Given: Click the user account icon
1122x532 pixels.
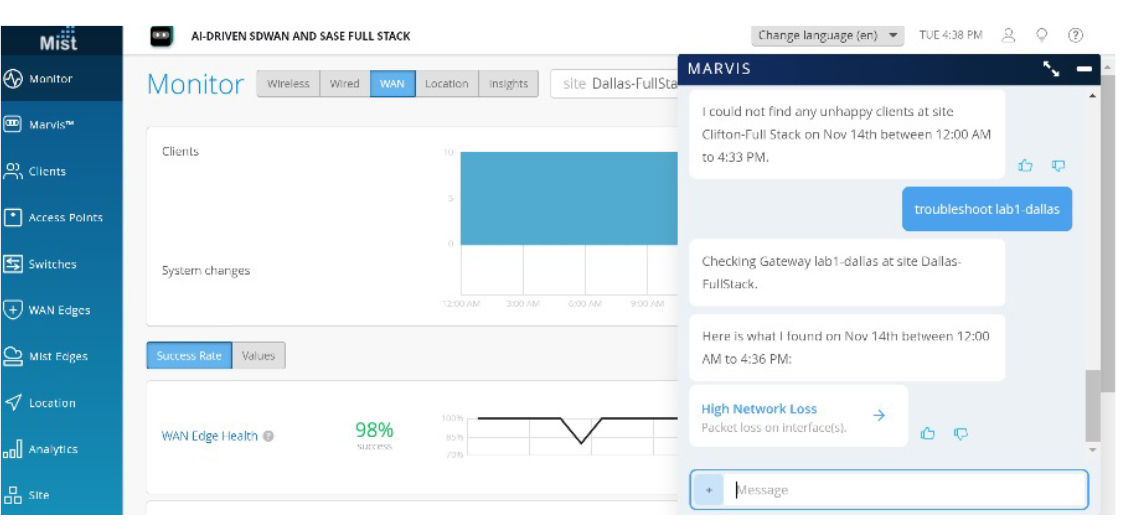Looking at the screenshot, I should 1008,35.
